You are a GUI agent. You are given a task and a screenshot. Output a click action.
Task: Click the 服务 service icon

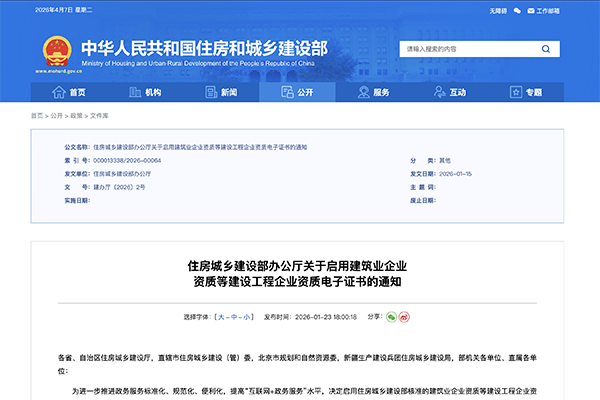pyautogui.click(x=364, y=92)
